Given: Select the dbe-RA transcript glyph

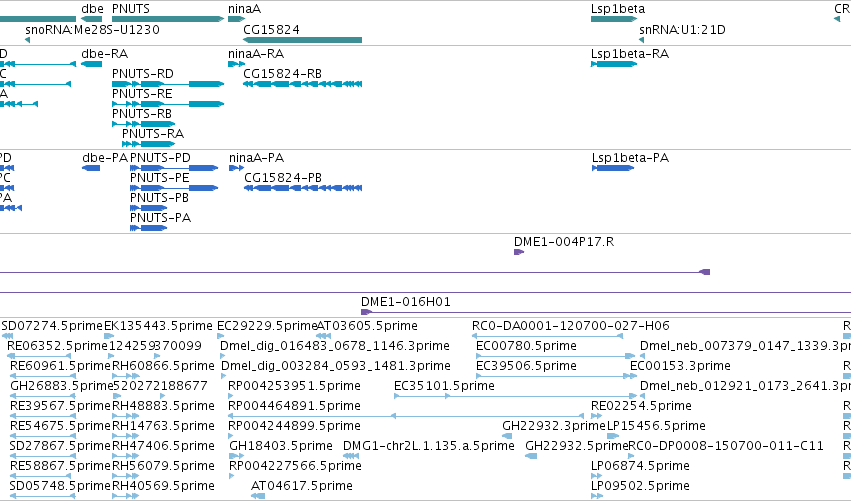Looking at the screenshot, I should click(x=91, y=64).
